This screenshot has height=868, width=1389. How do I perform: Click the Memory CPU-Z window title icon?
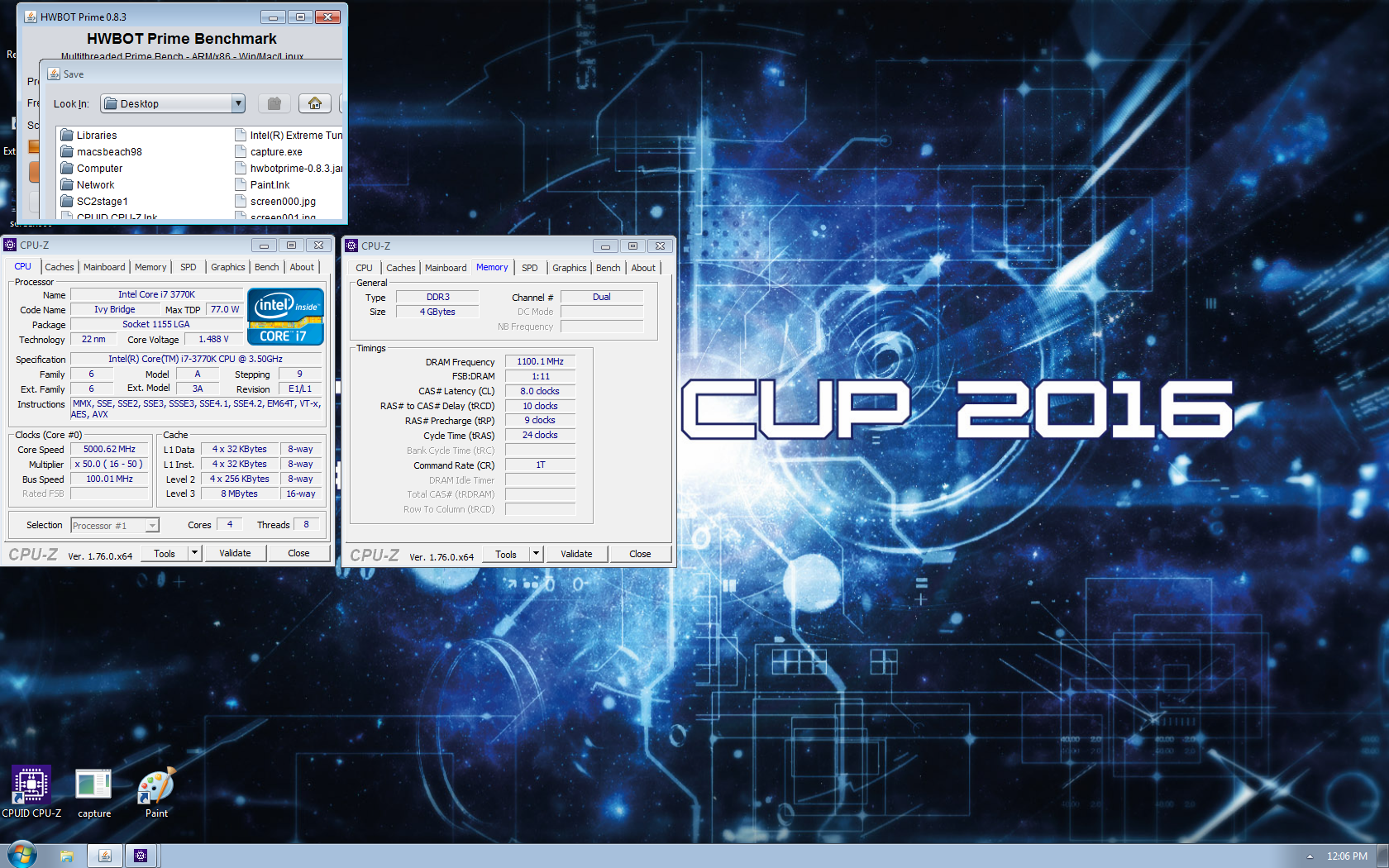tap(351, 246)
